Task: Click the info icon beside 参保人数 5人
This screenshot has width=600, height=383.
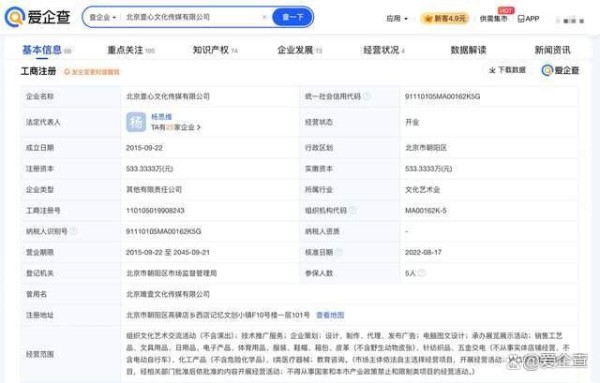Action: (x=422, y=273)
